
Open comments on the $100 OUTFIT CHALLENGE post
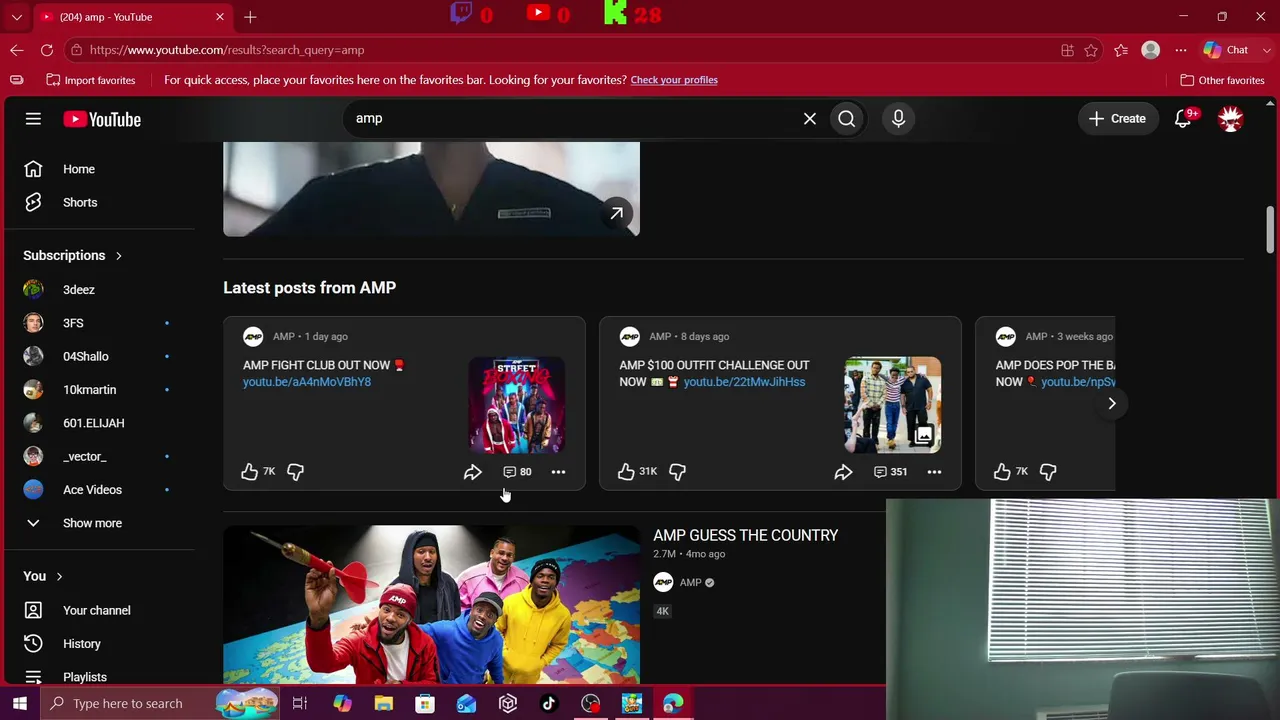click(x=890, y=471)
